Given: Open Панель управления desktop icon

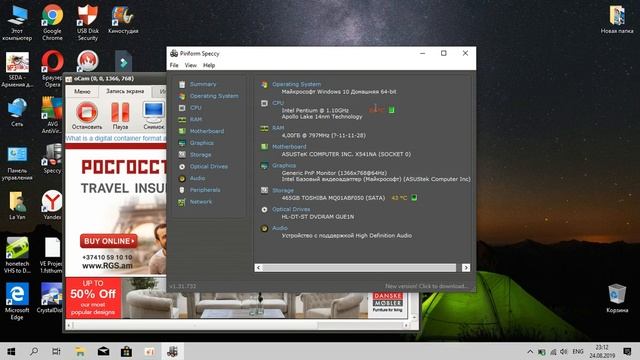Looking at the screenshot, I should click(17, 163).
